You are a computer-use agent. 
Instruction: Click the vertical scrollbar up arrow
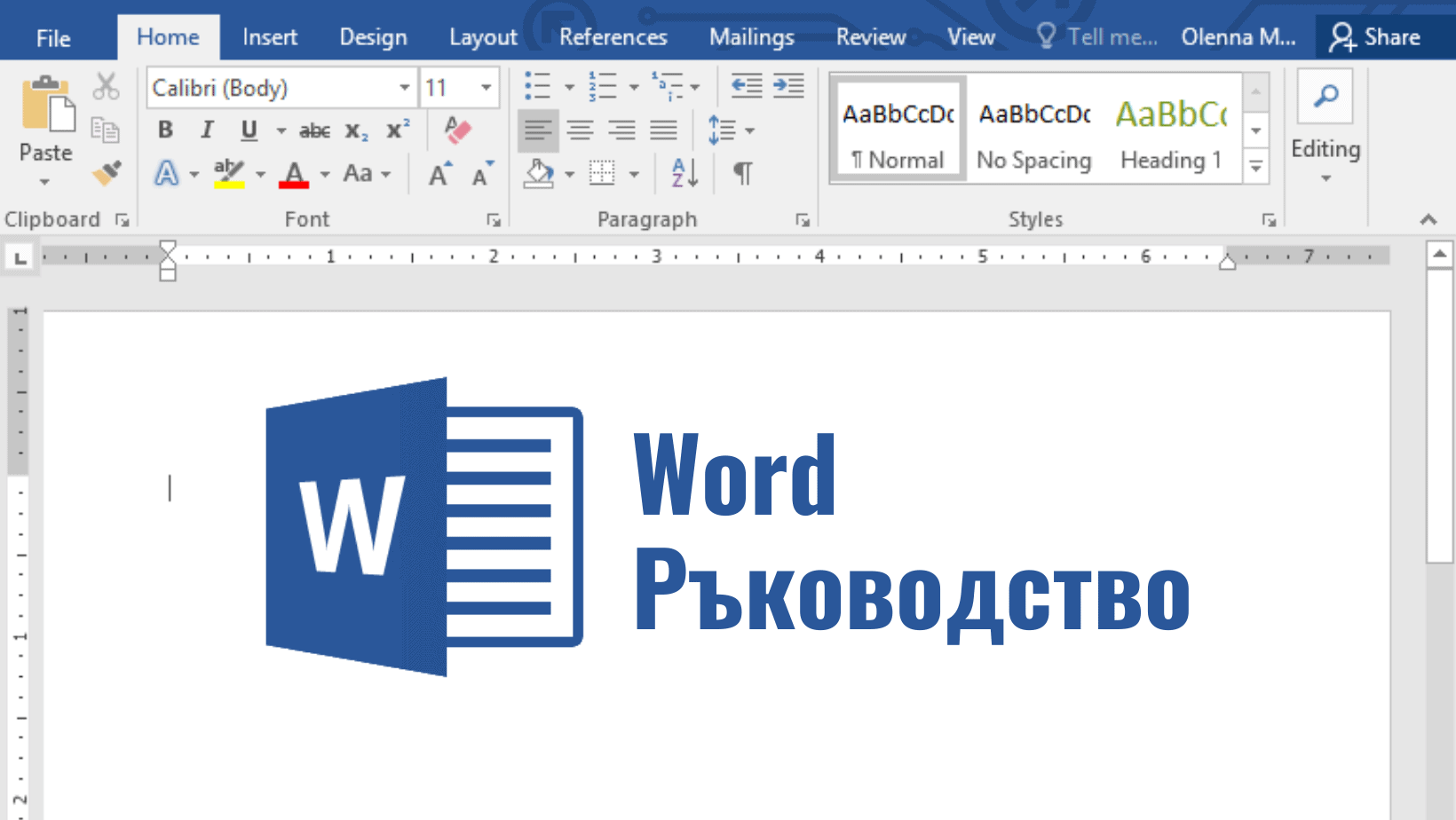[1440, 256]
